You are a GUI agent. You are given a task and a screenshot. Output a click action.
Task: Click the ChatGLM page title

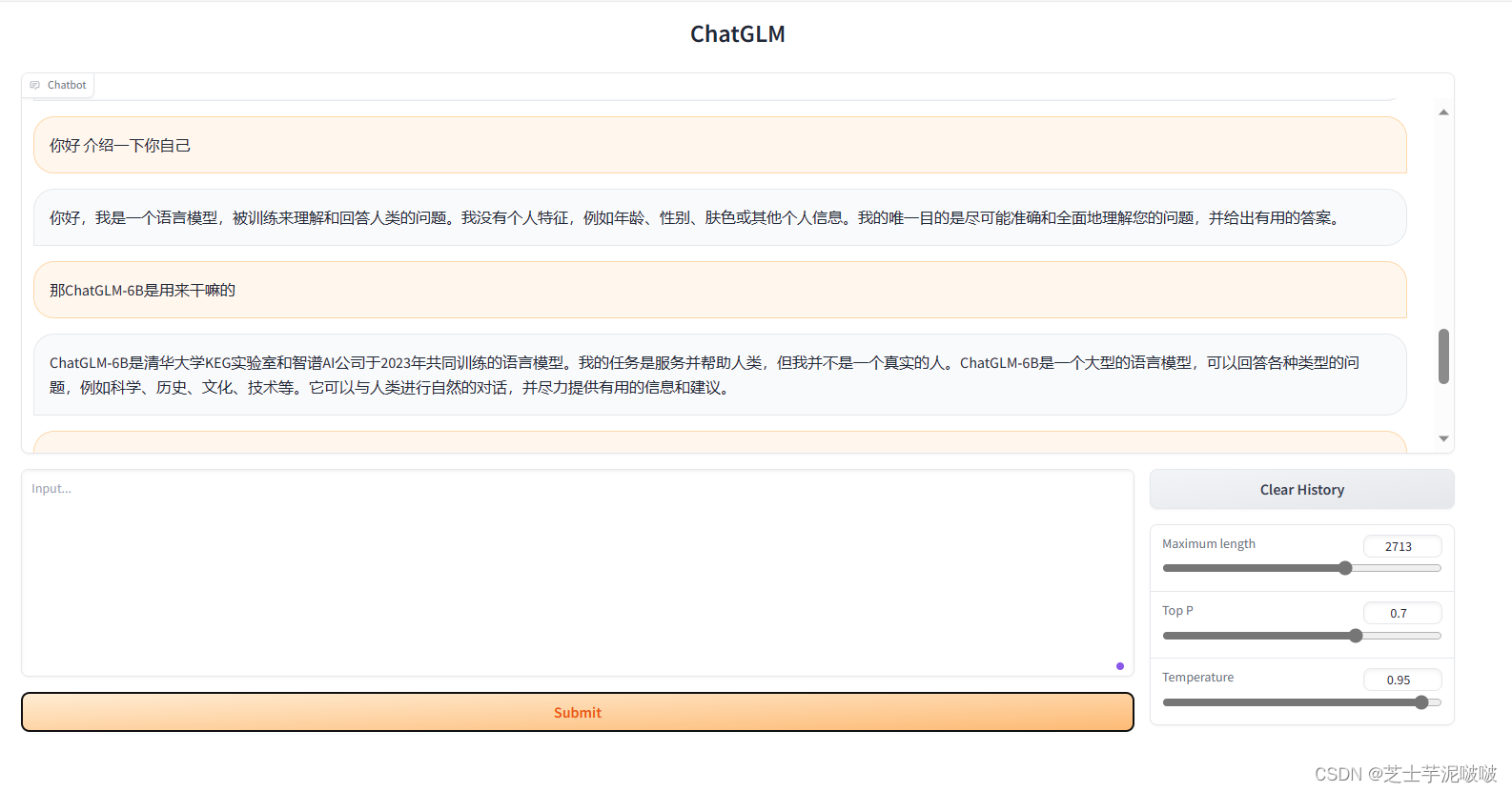738,34
